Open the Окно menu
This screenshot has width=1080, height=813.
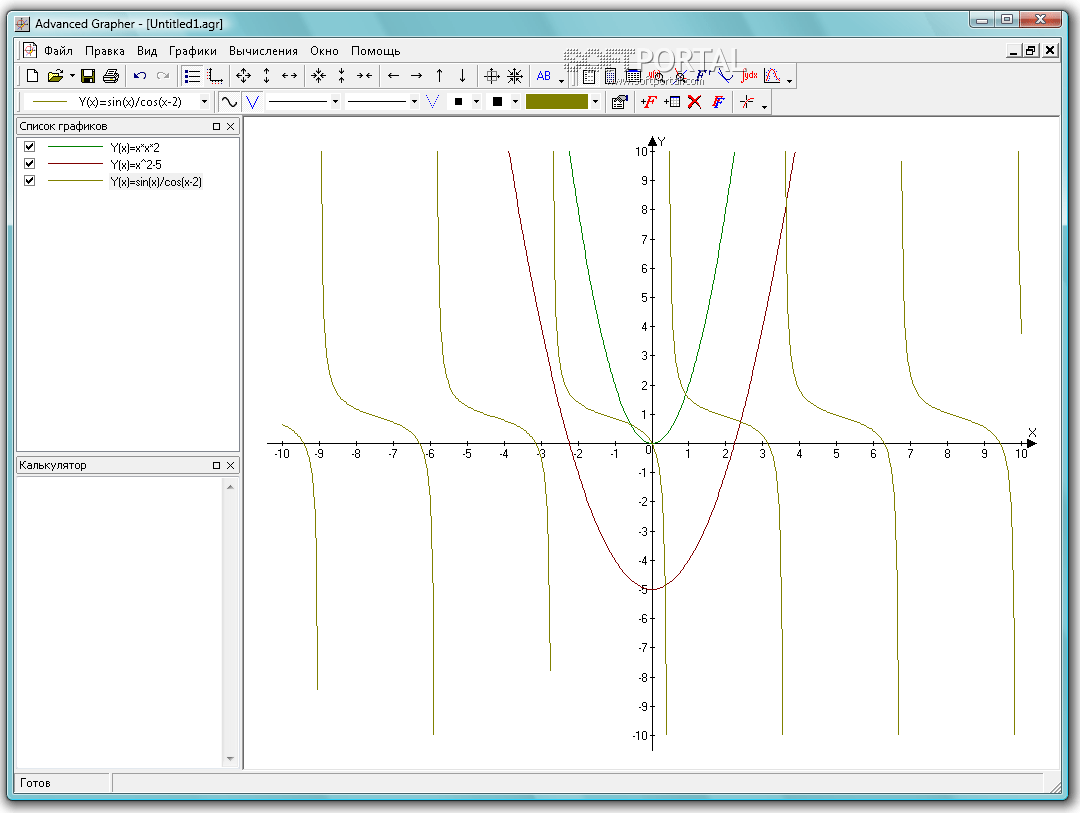(x=324, y=51)
